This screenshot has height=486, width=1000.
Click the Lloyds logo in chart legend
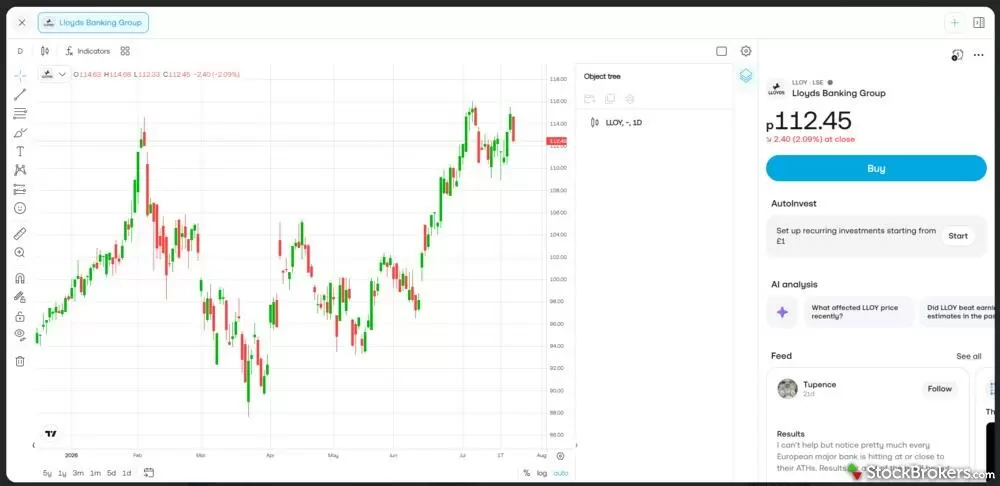click(x=47, y=75)
